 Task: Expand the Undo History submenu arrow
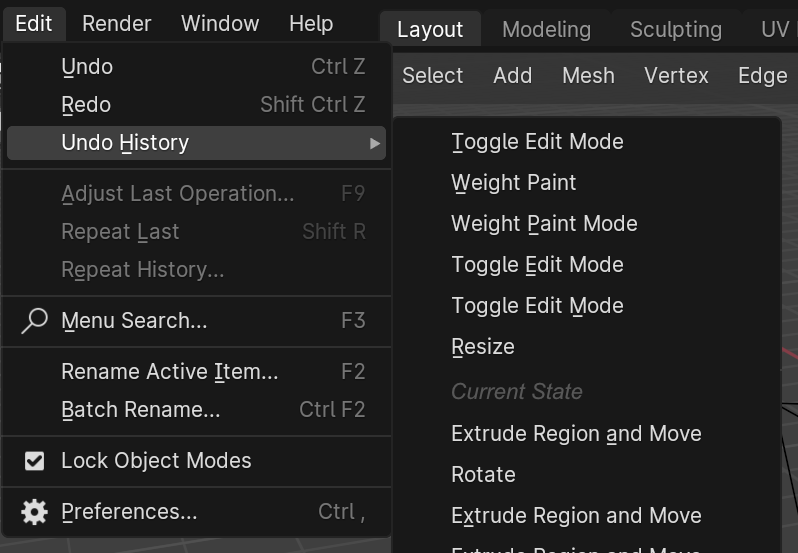point(375,143)
